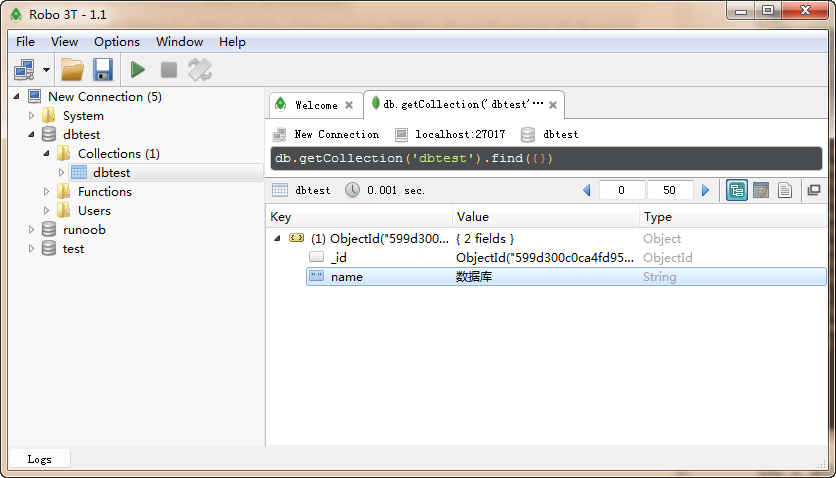This screenshot has width=836, height=478.
Task: Click the New Connection label in query header
Action: click(x=336, y=134)
